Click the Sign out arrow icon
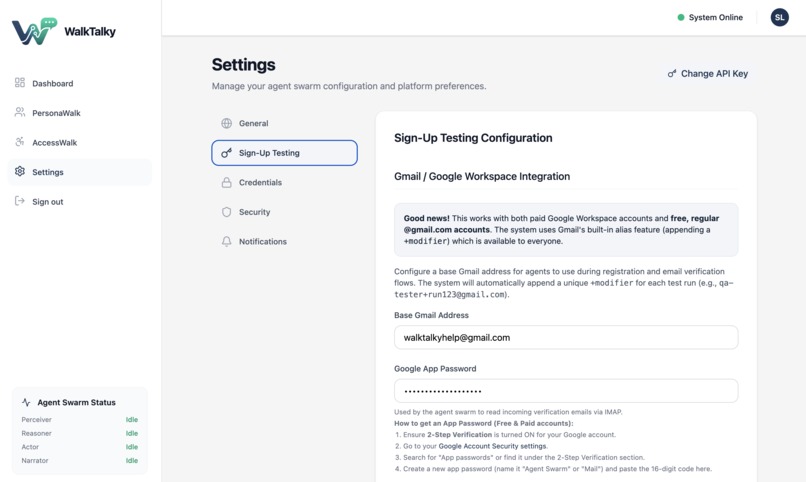The height and width of the screenshot is (482, 806). point(20,201)
